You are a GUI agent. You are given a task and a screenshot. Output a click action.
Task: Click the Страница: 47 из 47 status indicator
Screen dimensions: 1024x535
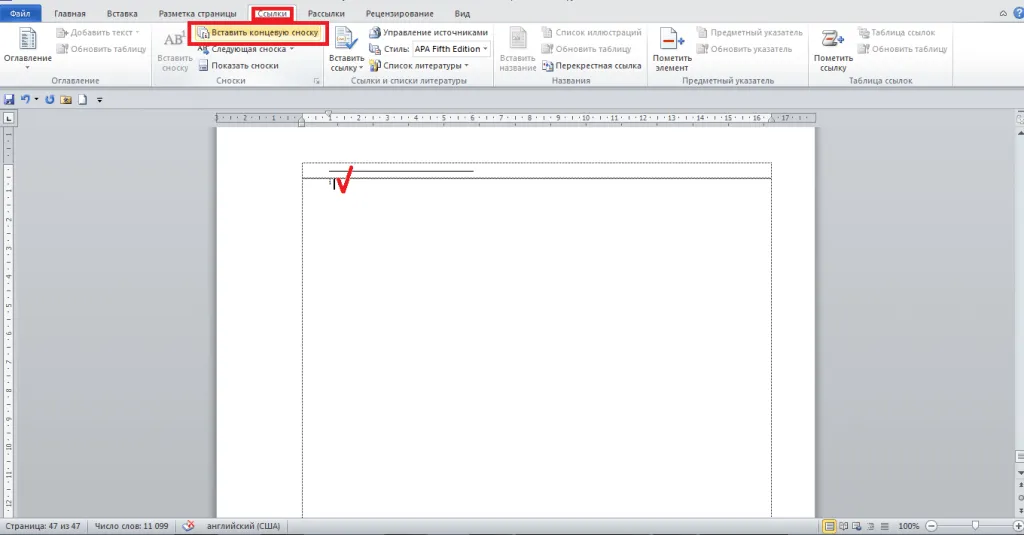tap(43, 526)
